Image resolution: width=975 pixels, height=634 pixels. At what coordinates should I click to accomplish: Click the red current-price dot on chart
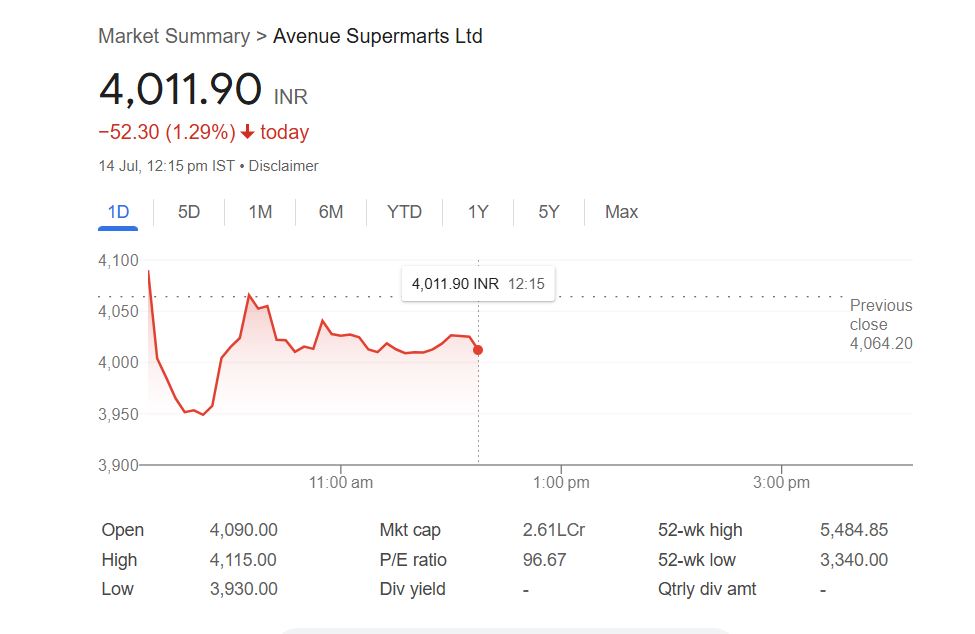[478, 350]
